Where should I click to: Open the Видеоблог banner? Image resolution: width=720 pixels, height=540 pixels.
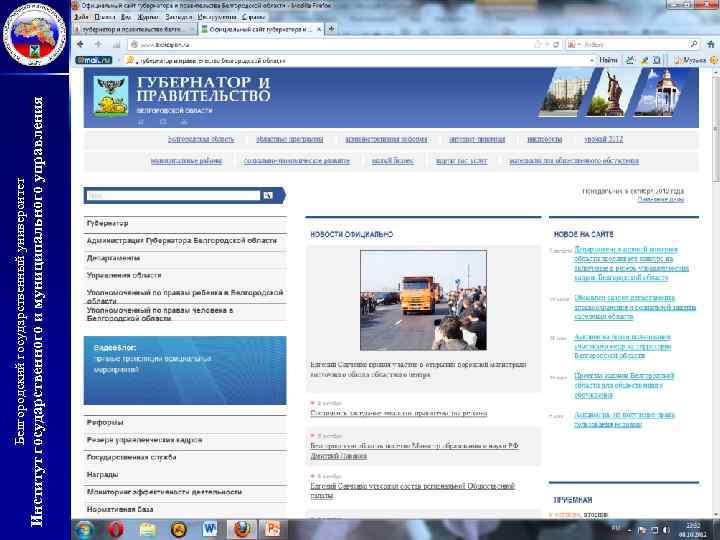tap(185, 371)
